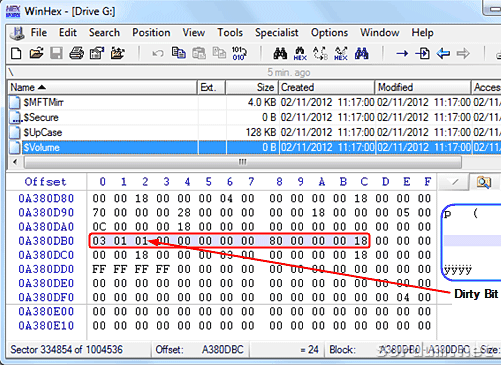This screenshot has width=501, height=365.
Task: Click the Open Folder toolbar icon
Action: tap(117, 53)
